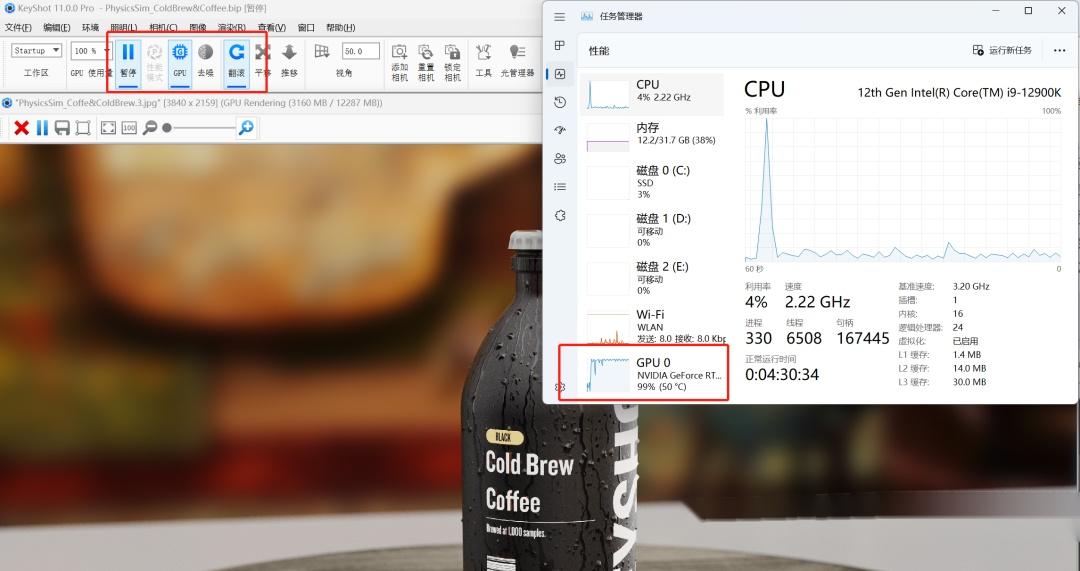The width and height of the screenshot is (1080, 571).
Task: Click the save render disk icon
Action: click(62, 127)
